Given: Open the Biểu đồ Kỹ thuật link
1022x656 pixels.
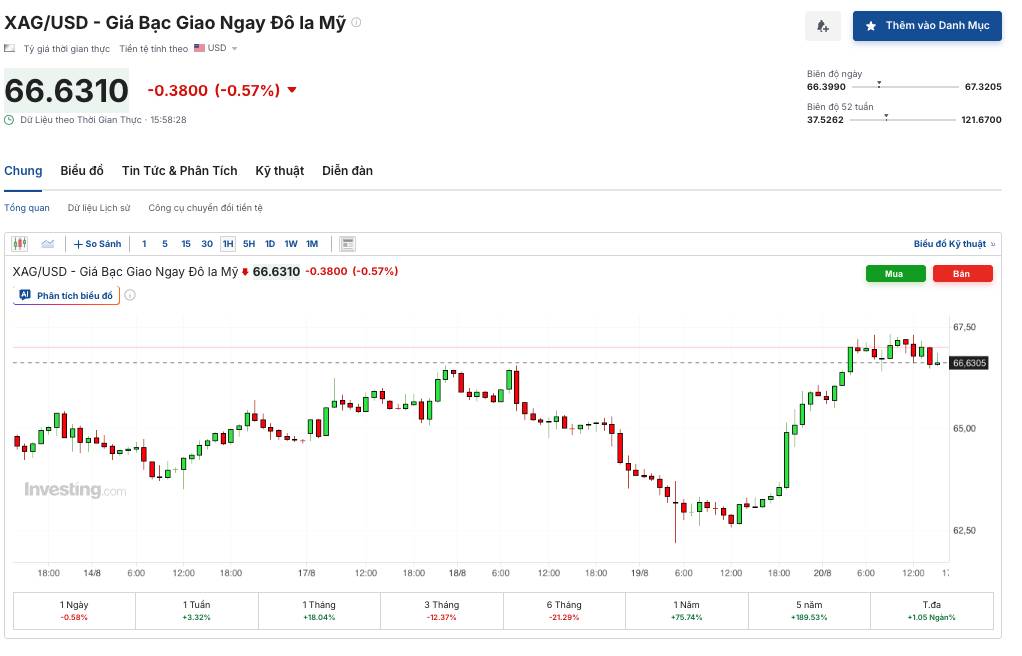Looking at the screenshot, I should (954, 244).
